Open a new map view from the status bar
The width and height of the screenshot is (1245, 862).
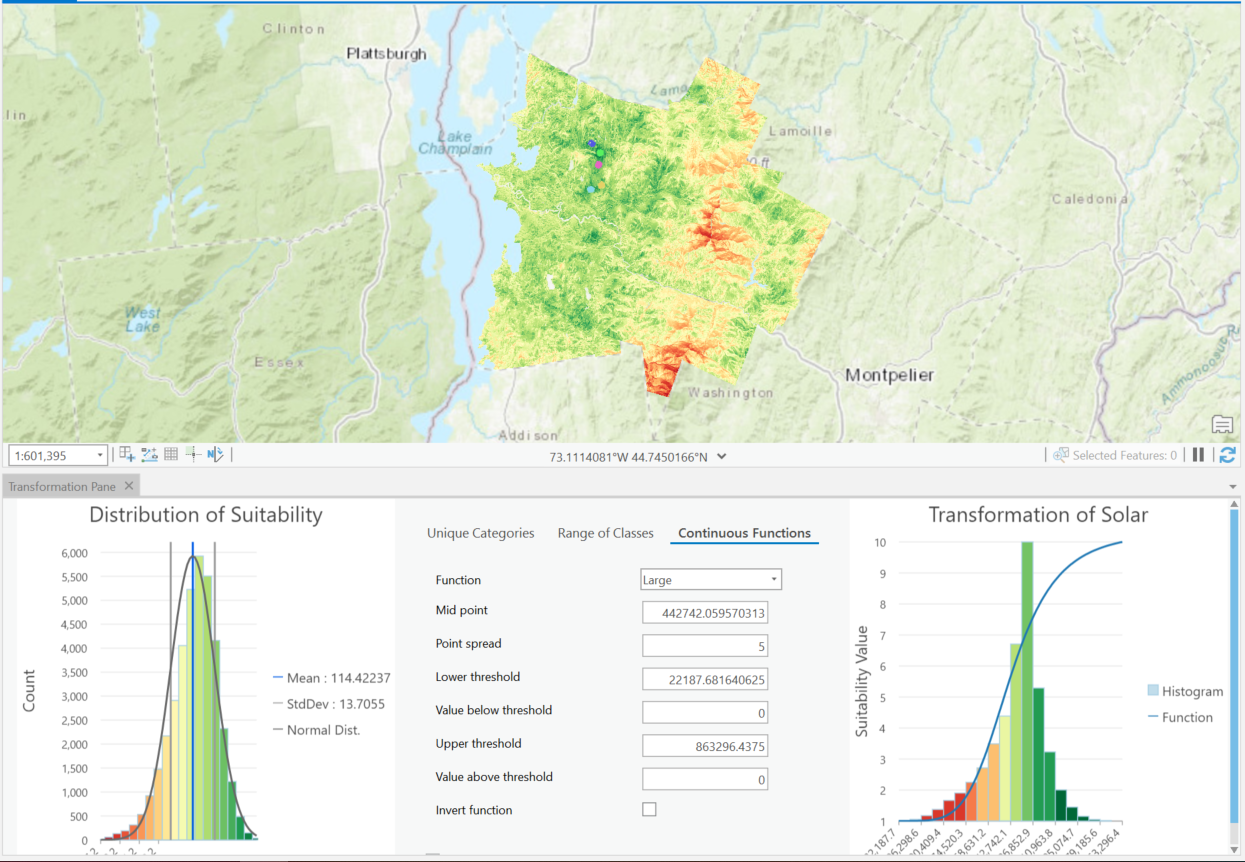pos(126,455)
